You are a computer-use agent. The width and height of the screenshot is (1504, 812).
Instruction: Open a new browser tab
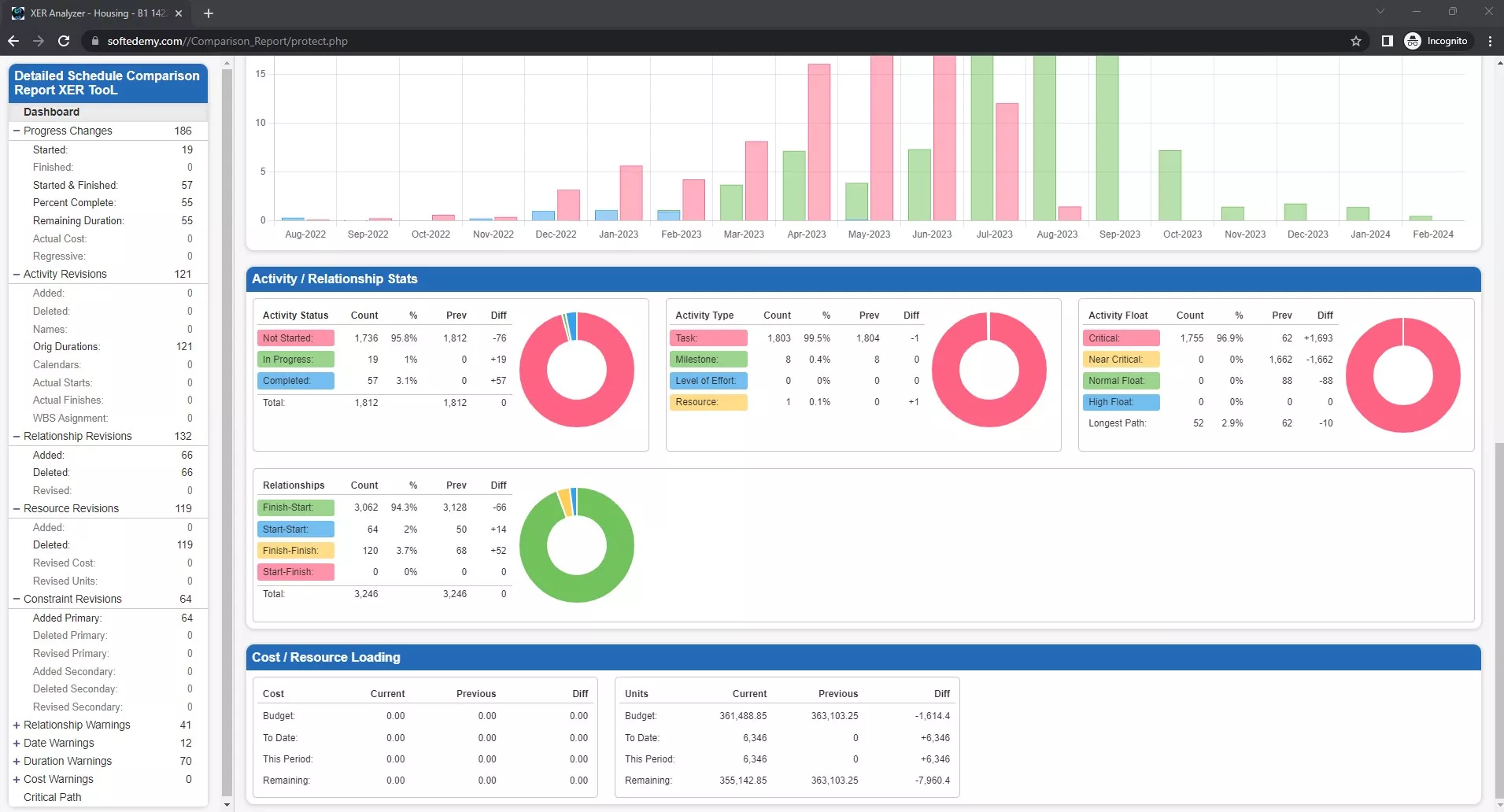coord(208,13)
